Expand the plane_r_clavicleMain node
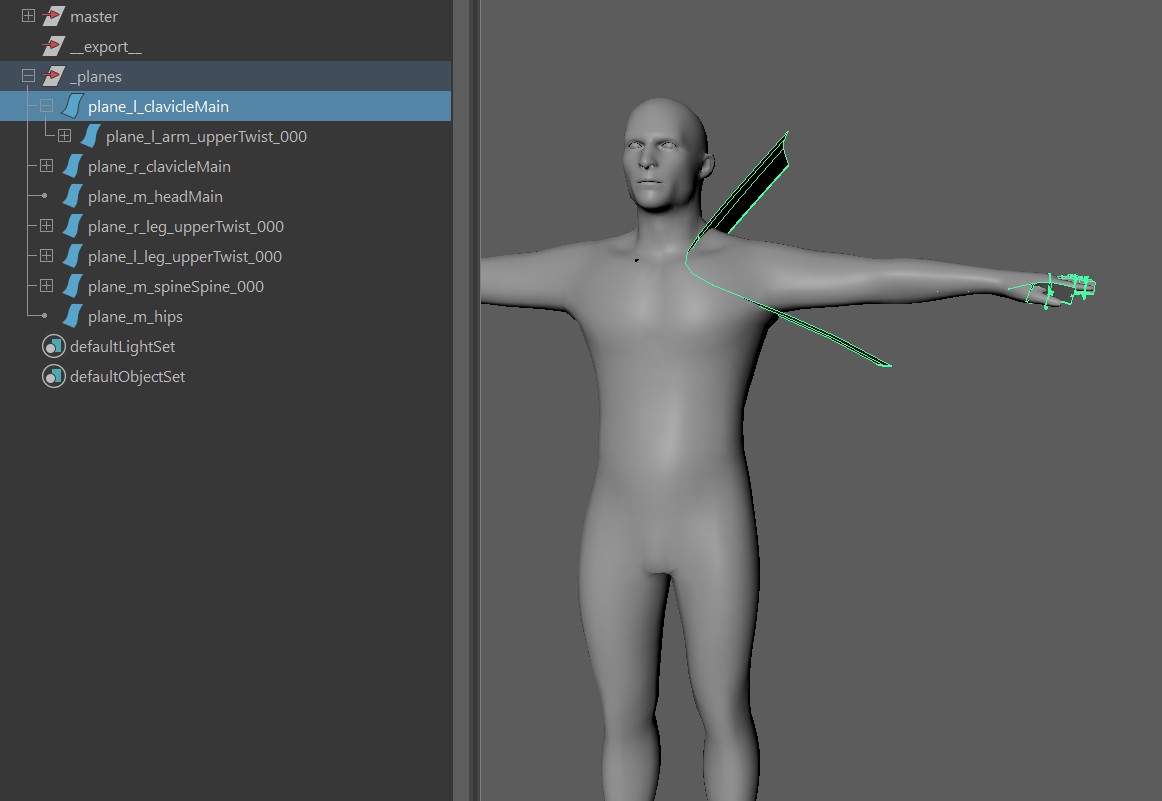This screenshot has width=1162, height=801. coord(46,166)
